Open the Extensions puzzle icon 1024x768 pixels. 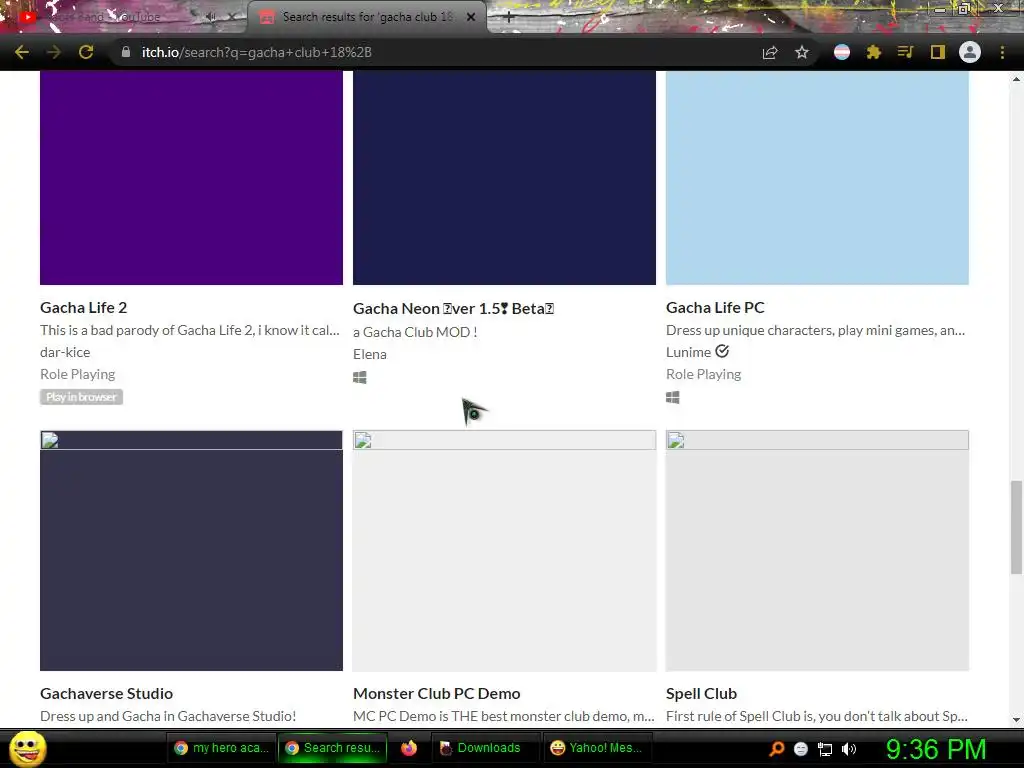point(874,52)
